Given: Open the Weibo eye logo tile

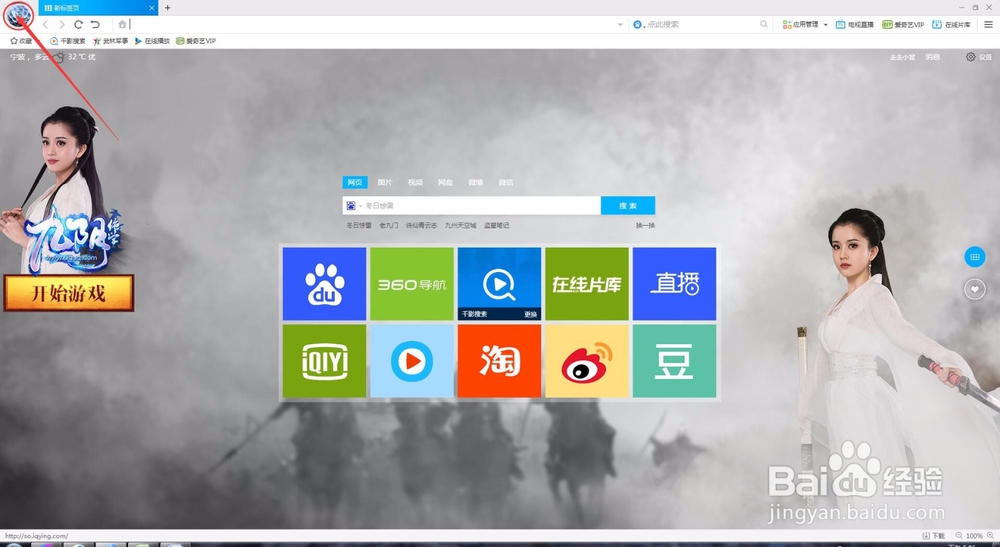Looking at the screenshot, I should (587, 361).
